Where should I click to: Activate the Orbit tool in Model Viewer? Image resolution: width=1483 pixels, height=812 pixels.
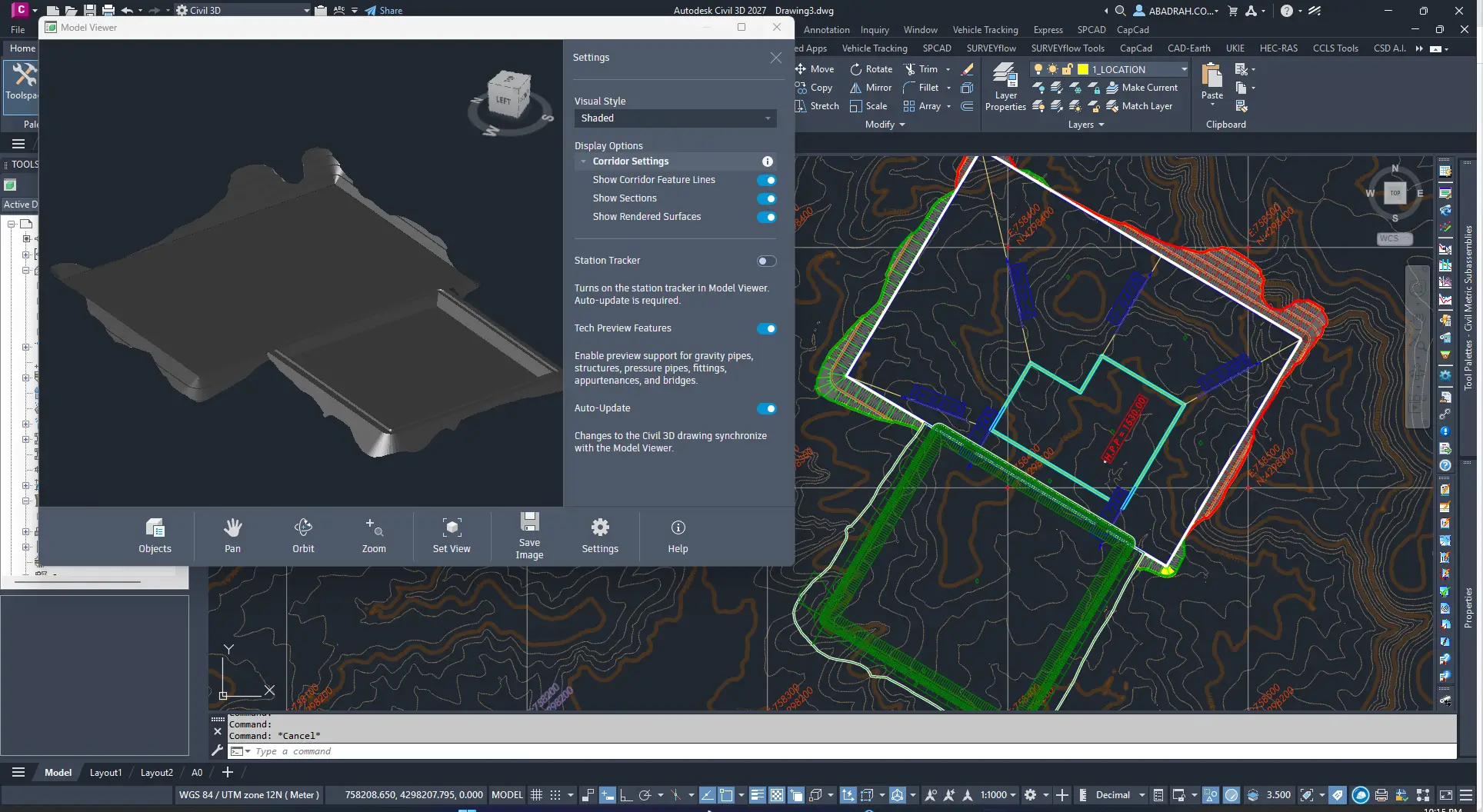pyautogui.click(x=303, y=535)
